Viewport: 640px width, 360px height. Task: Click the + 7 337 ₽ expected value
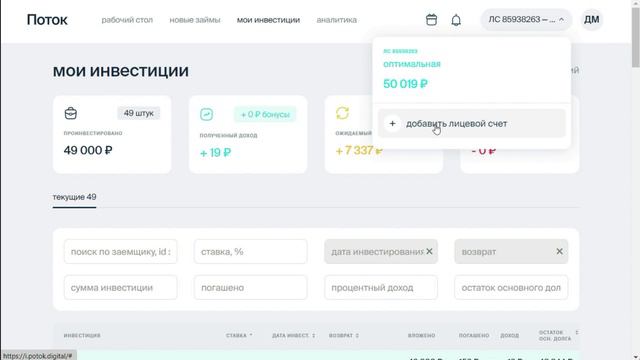click(359, 151)
